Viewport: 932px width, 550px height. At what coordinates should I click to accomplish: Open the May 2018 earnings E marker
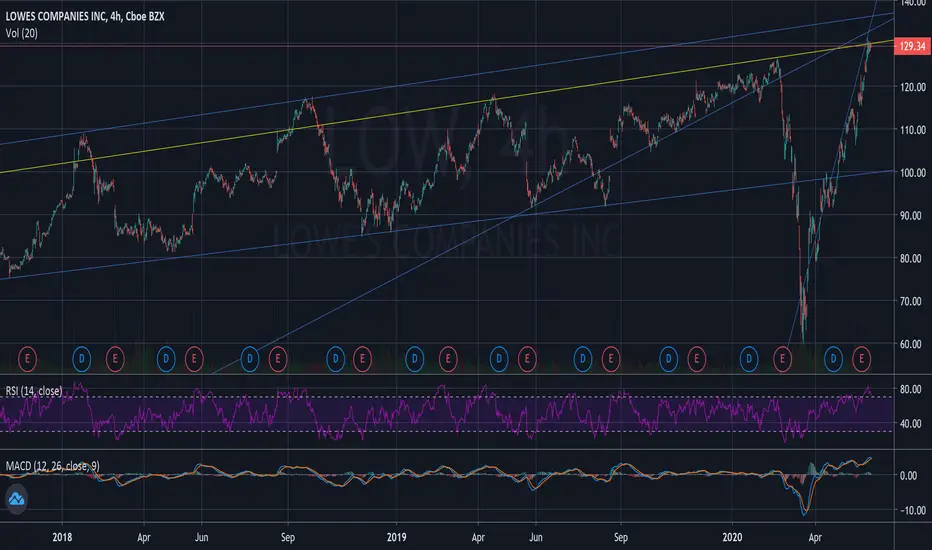point(194,359)
